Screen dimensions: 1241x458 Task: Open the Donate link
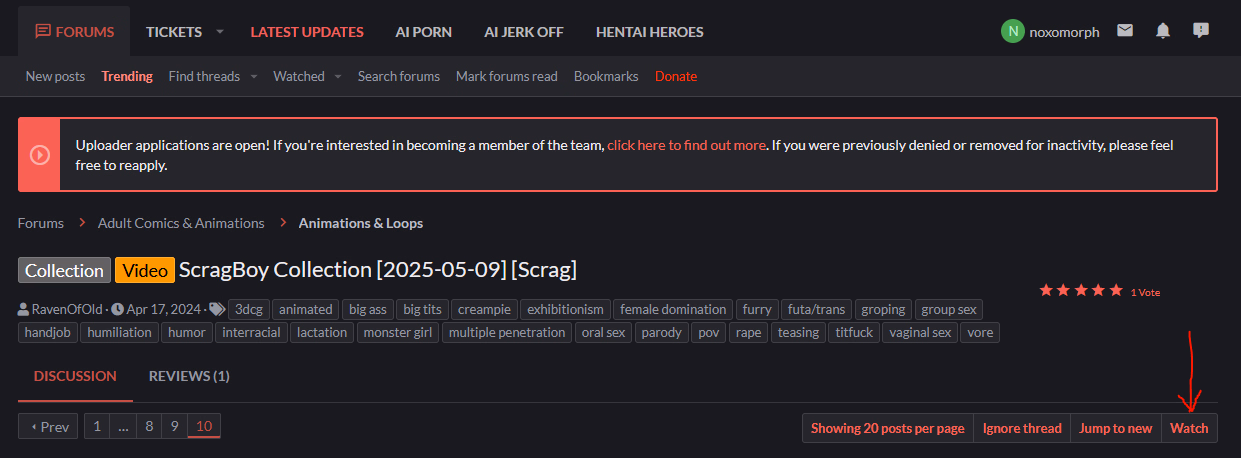click(676, 76)
